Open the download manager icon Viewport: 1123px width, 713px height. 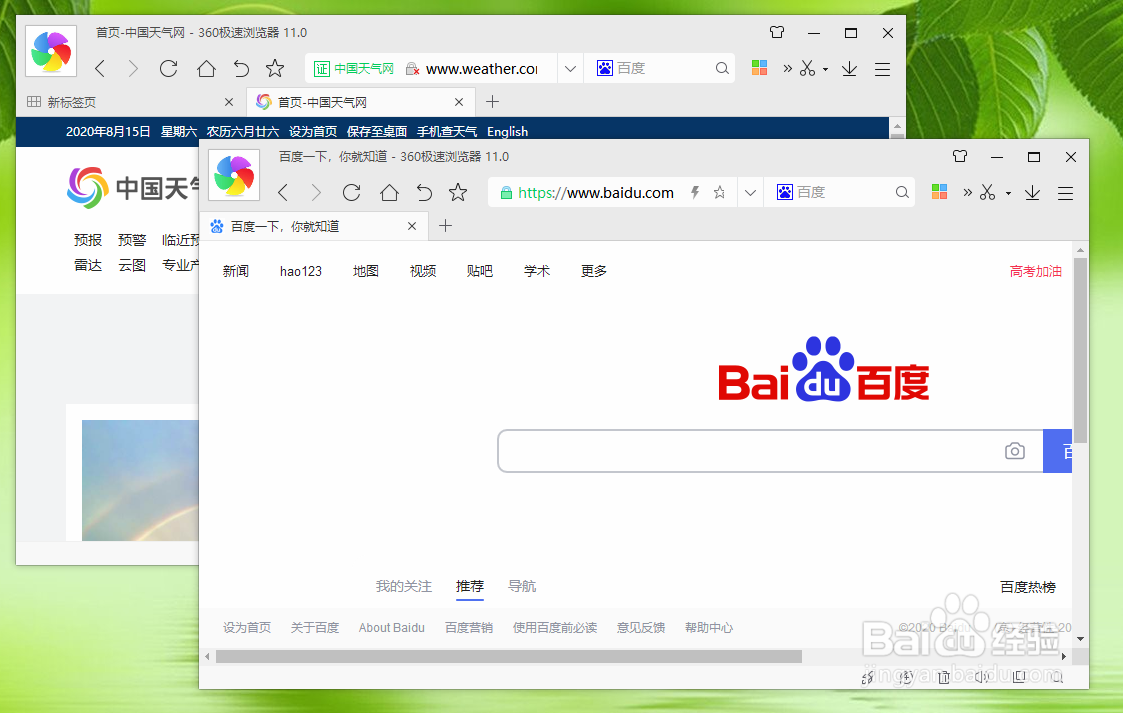[x=1032, y=192]
